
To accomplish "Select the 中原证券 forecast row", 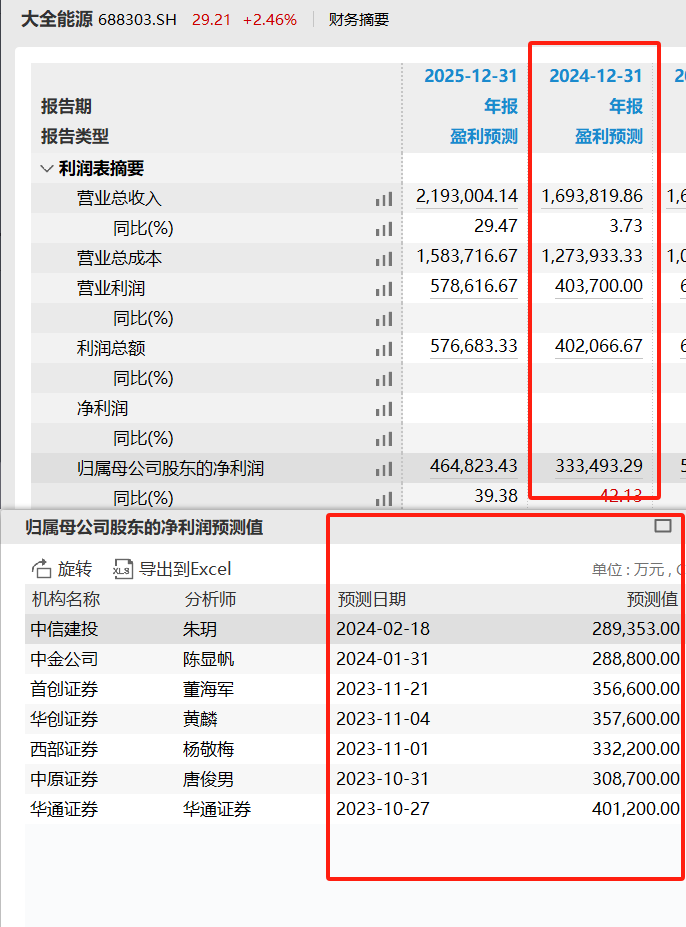I will [354, 779].
